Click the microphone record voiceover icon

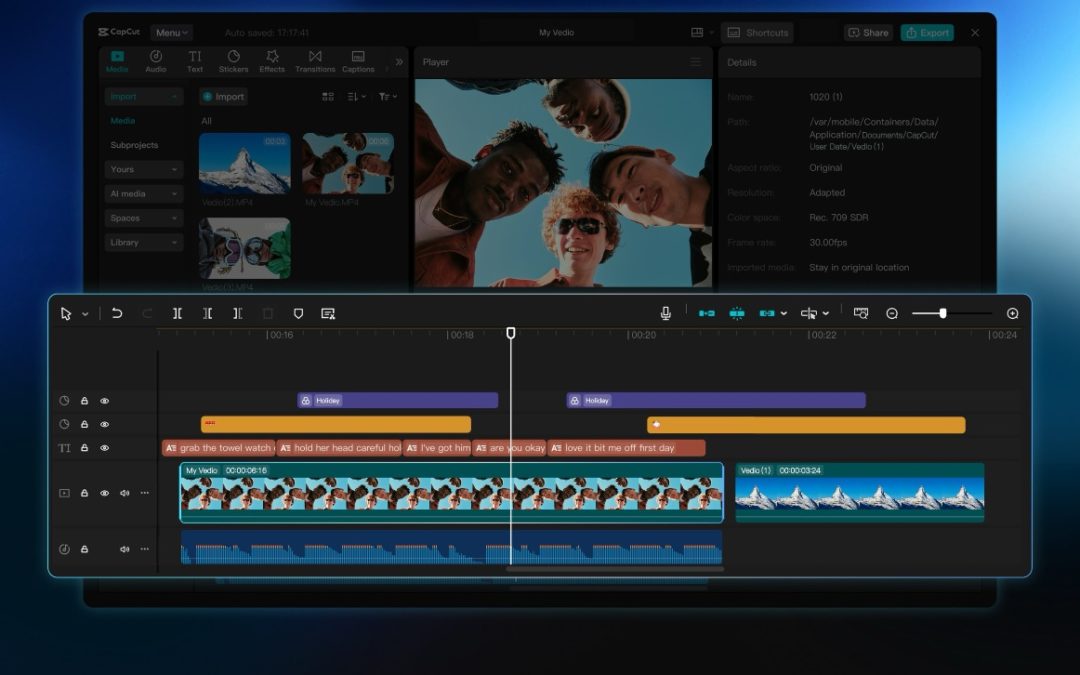665,313
